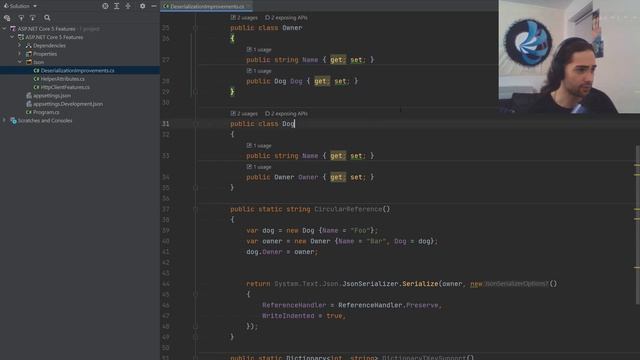Image resolution: width=640 pixels, height=360 pixels.
Task: Click the C# icon of Program.cs
Action: pyautogui.click(x=29, y=112)
